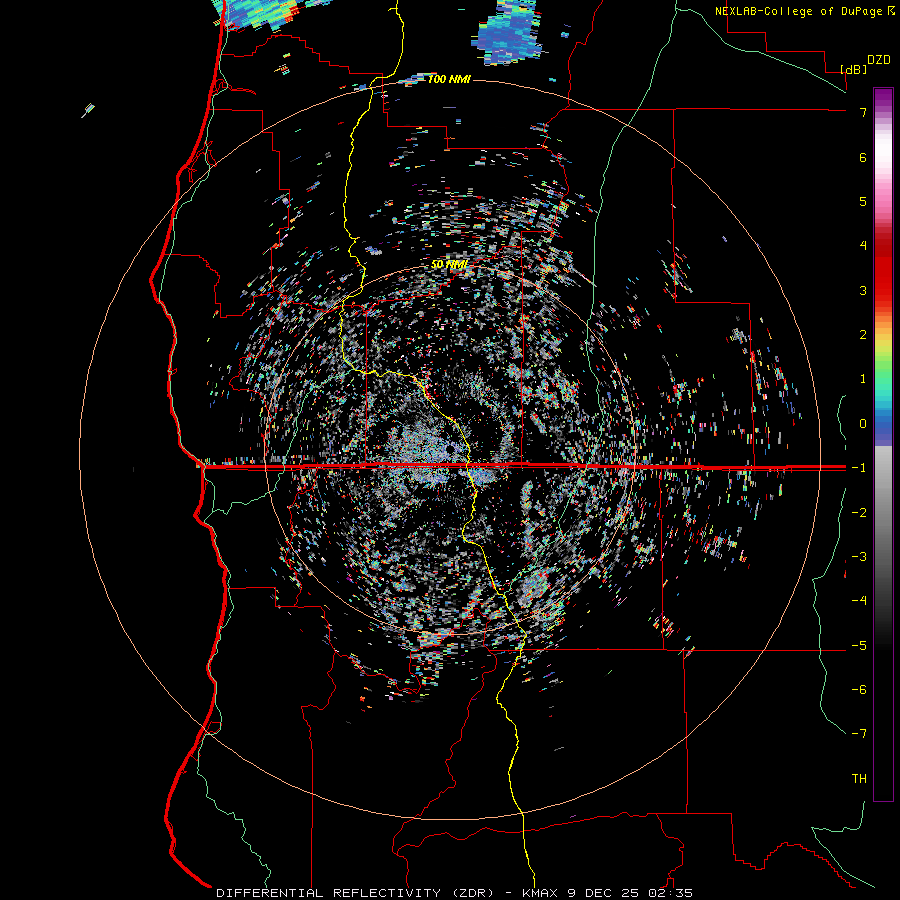Click the -2 value on the dB scale
The height and width of the screenshot is (900, 900).
coord(859,513)
